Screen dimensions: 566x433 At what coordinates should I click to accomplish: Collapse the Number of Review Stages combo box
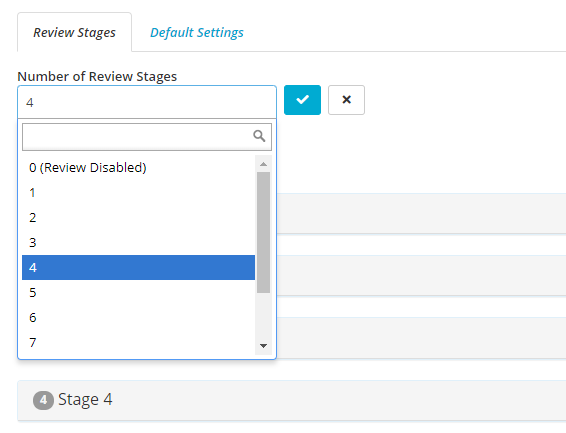pyautogui.click(x=147, y=102)
